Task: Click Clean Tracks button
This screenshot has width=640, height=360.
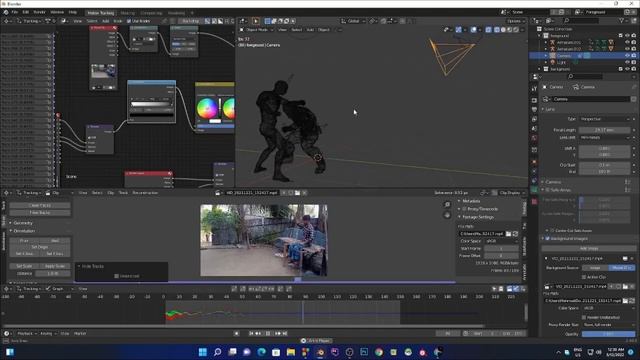Action: pos(40,205)
